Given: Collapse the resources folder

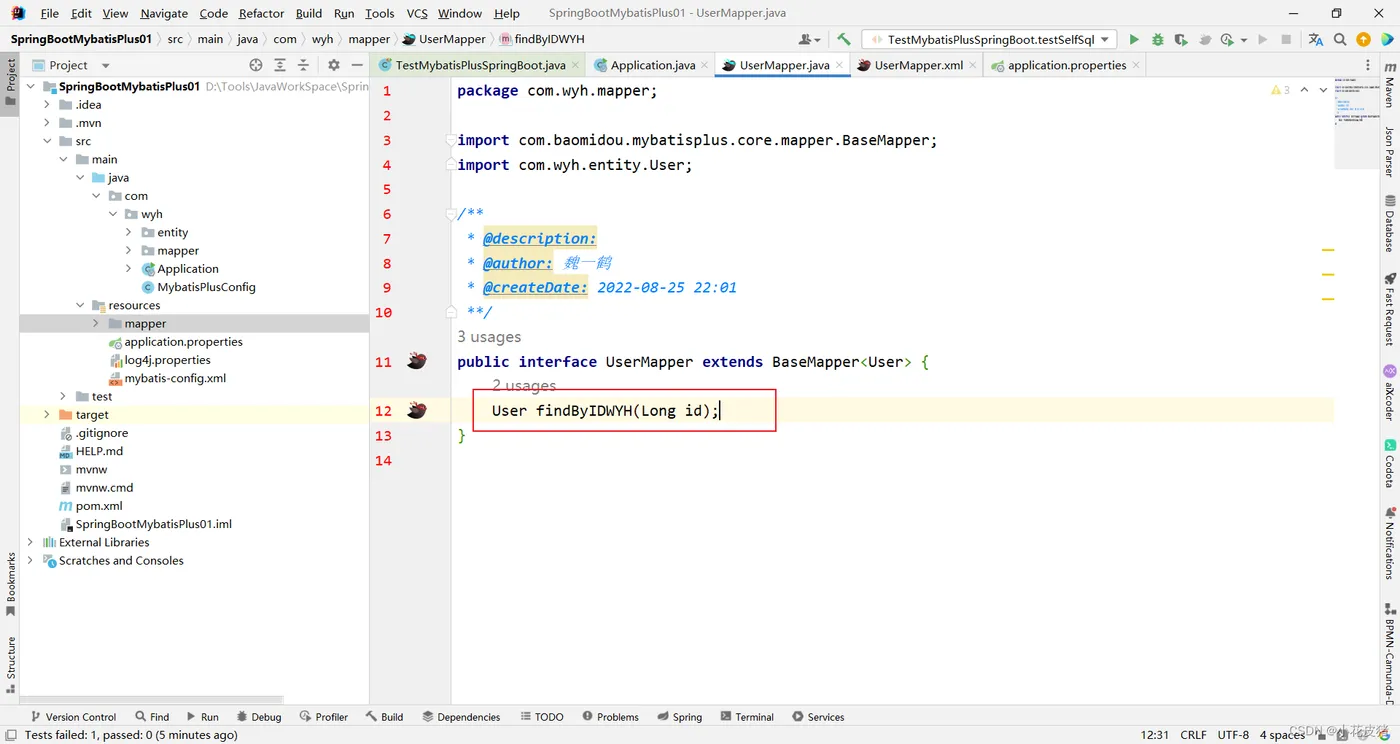Looking at the screenshot, I should (x=80, y=305).
